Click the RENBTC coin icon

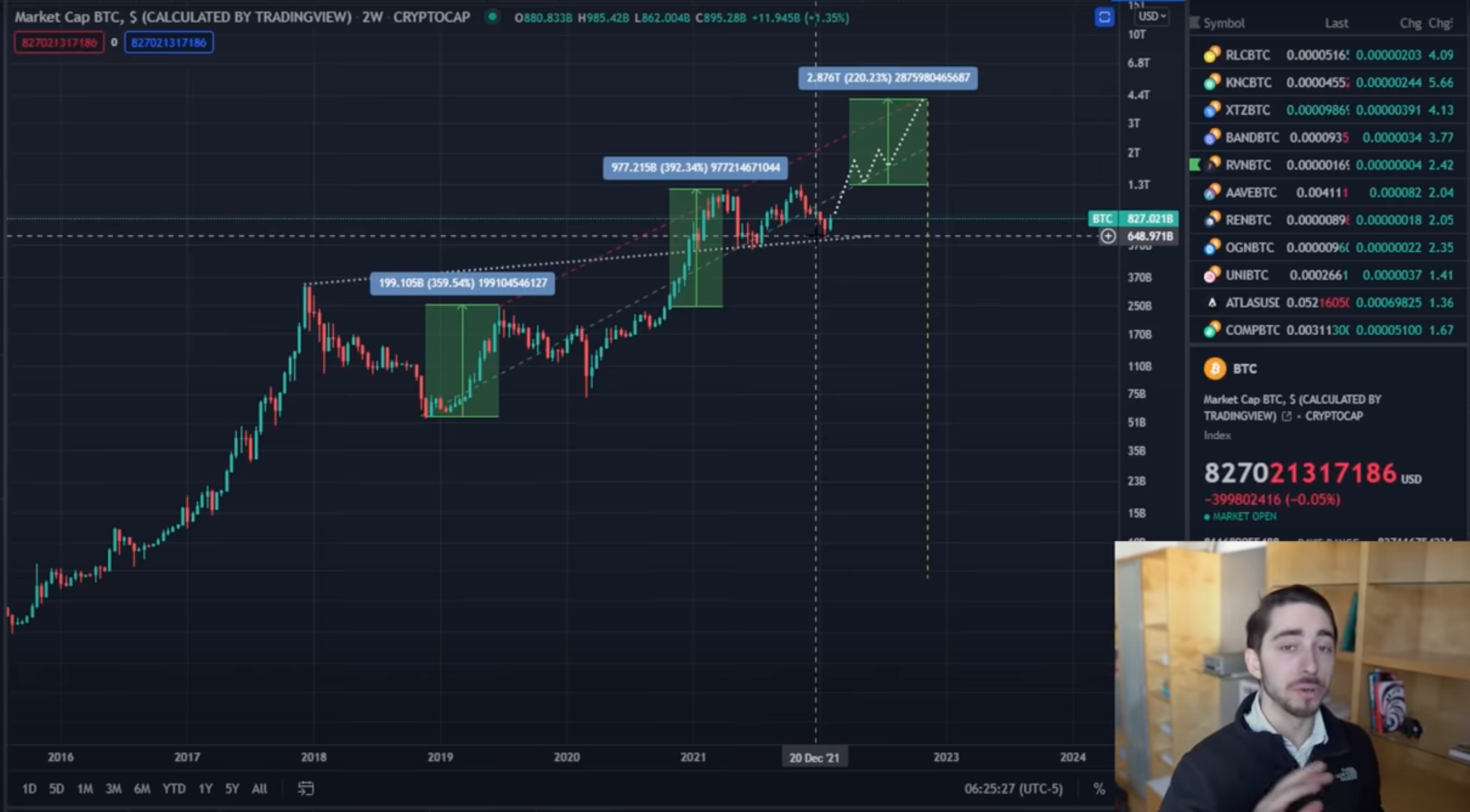(1212, 219)
